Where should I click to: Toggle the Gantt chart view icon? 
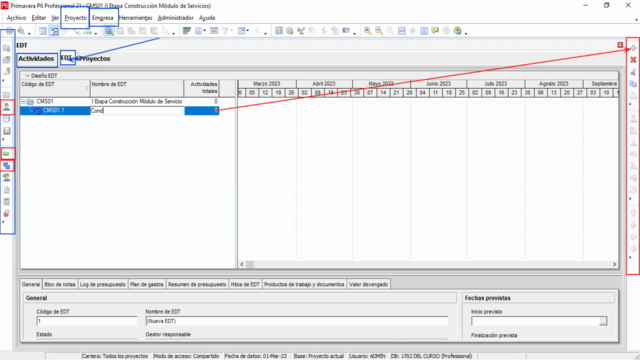[x=54, y=31]
